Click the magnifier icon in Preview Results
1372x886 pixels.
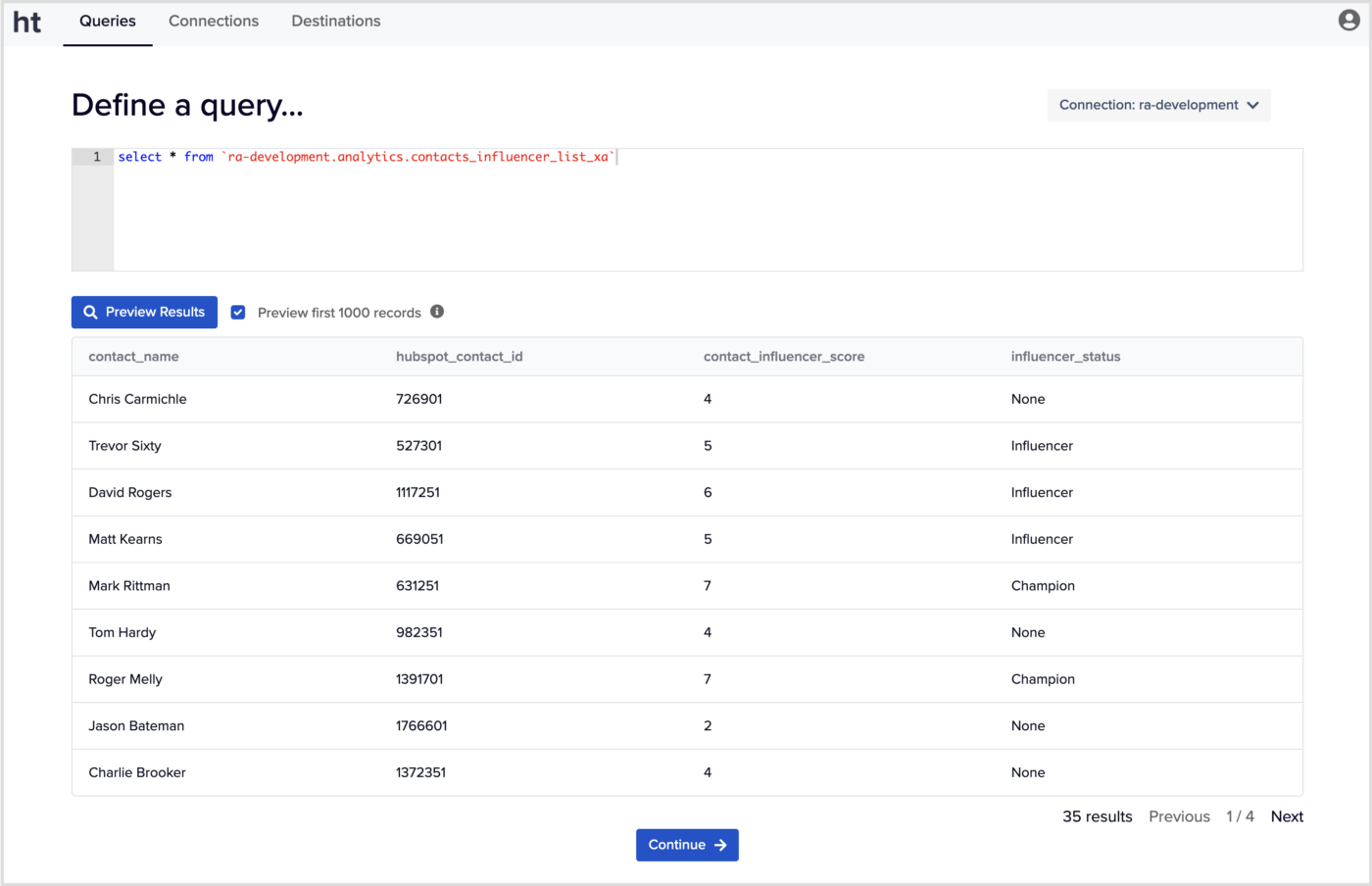tap(90, 313)
